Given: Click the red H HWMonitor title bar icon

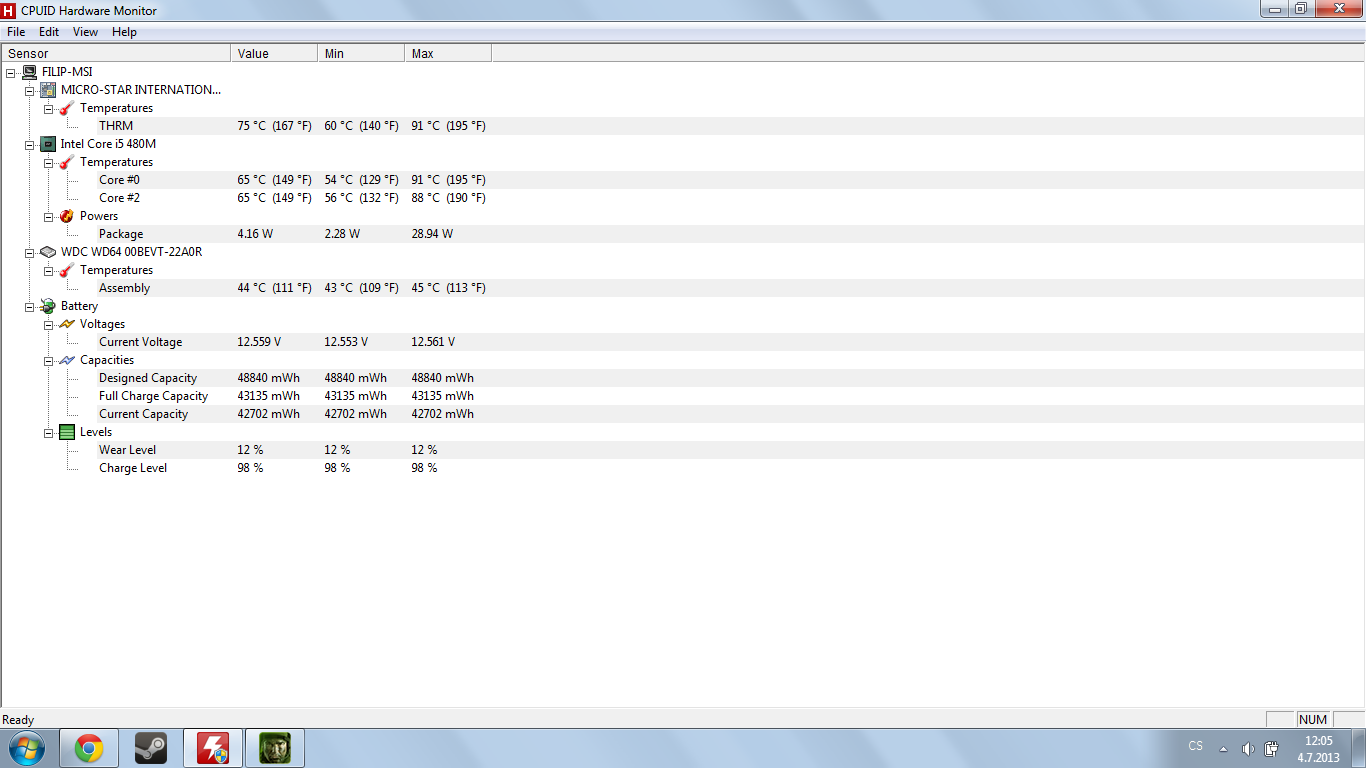Looking at the screenshot, I should pyautogui.click(x=9, y=10).
